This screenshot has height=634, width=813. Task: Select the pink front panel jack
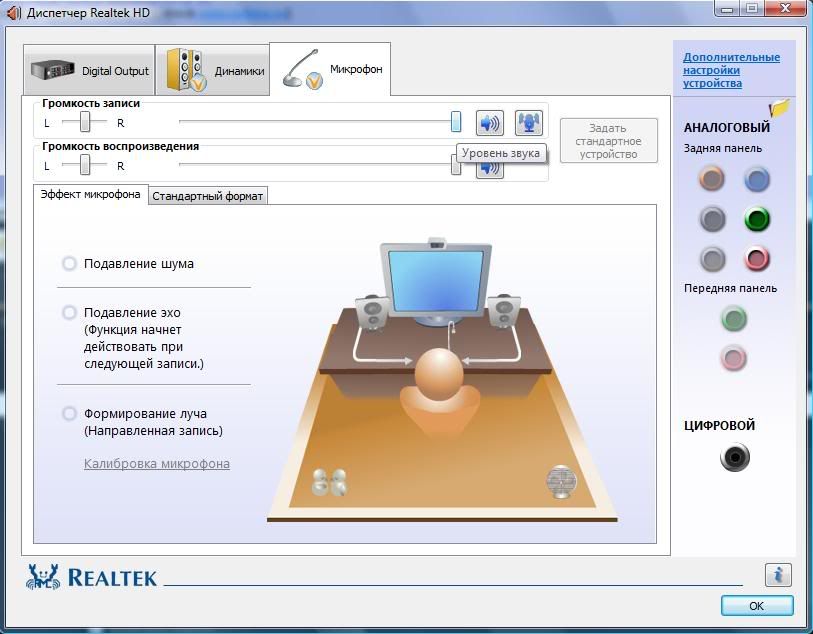[x=734, y=358]
